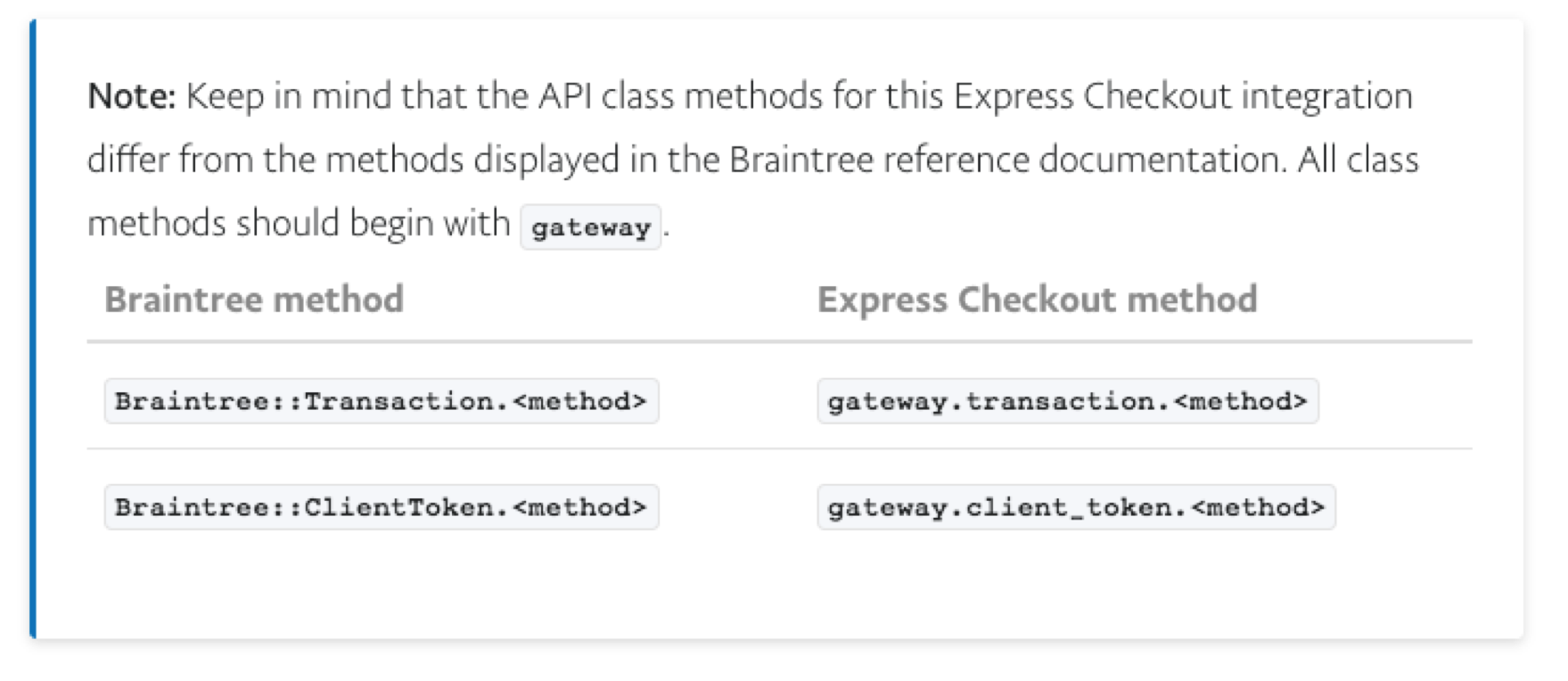Click the Express Checkout method column header
The width and height of the screenshot is (1568, 681).
[1037, 299]
